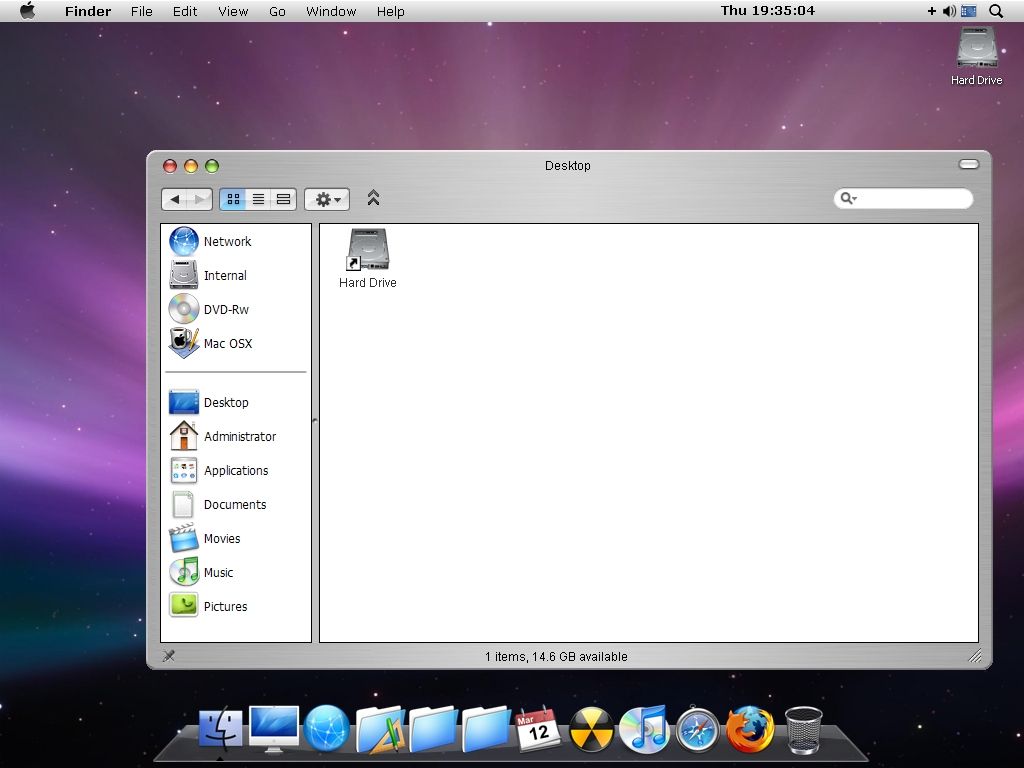Collapse the toolbar with the double chevron
The height and width of the screenshot is (768, 1024).
[x=373, y=198]
